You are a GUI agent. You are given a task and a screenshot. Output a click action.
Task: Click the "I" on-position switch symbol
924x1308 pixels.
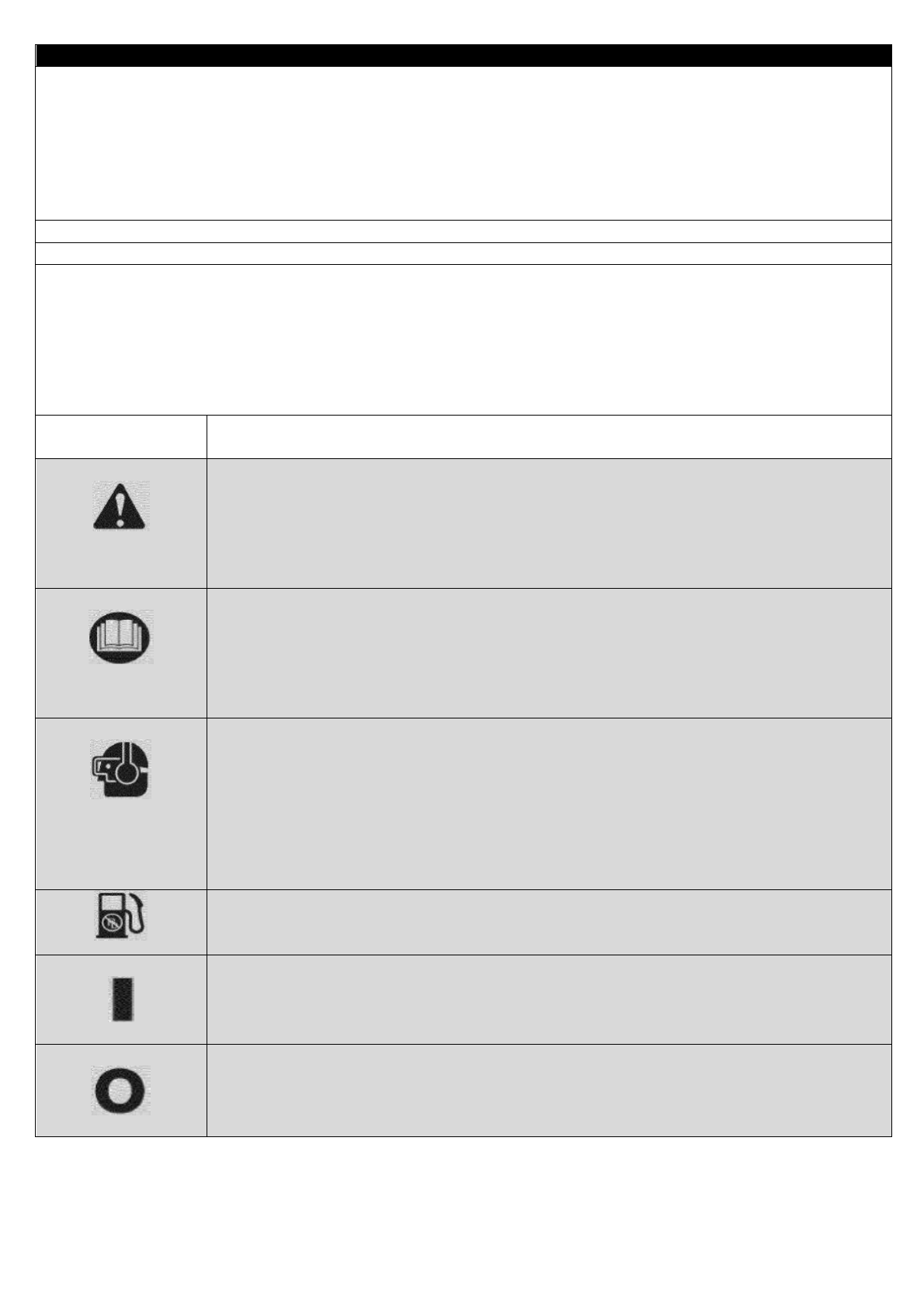[x=121, y=999]
